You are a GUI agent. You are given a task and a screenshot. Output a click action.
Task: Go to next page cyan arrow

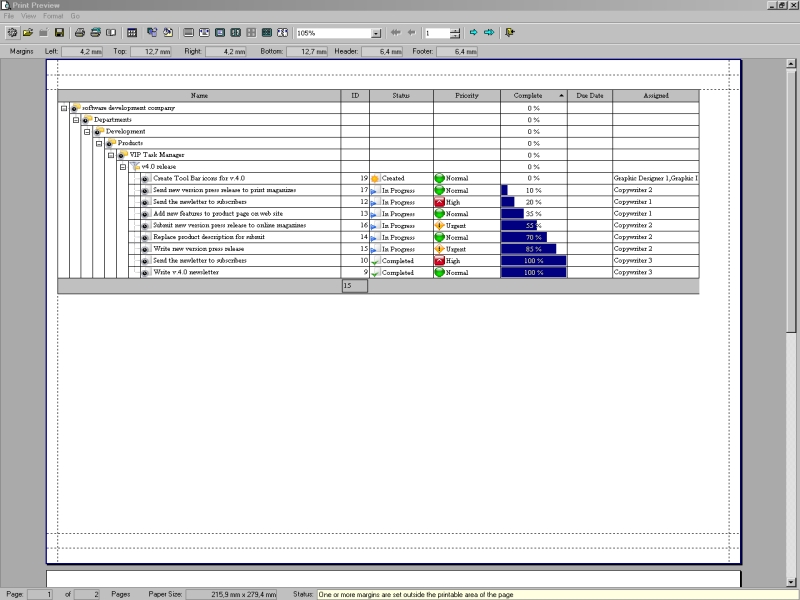pyautogui.click(x=473, y=33)
